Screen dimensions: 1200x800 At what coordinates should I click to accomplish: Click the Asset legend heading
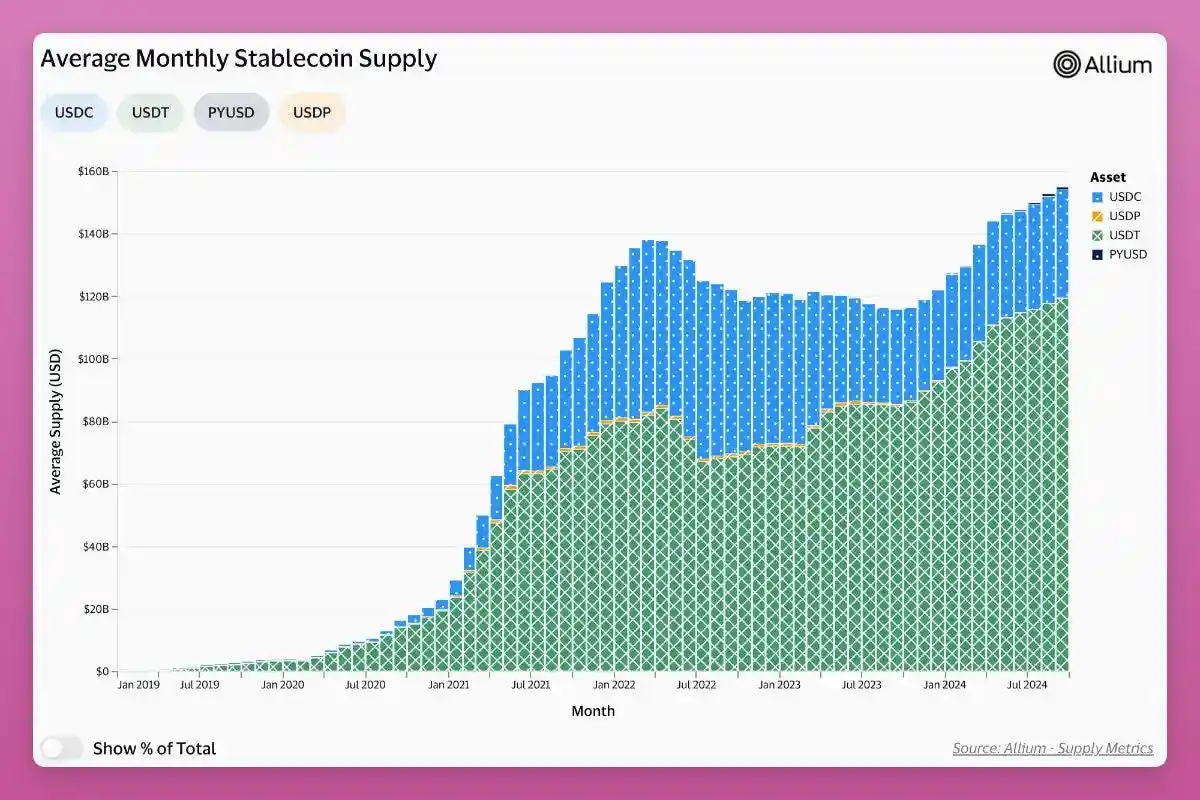[1108, 177]
